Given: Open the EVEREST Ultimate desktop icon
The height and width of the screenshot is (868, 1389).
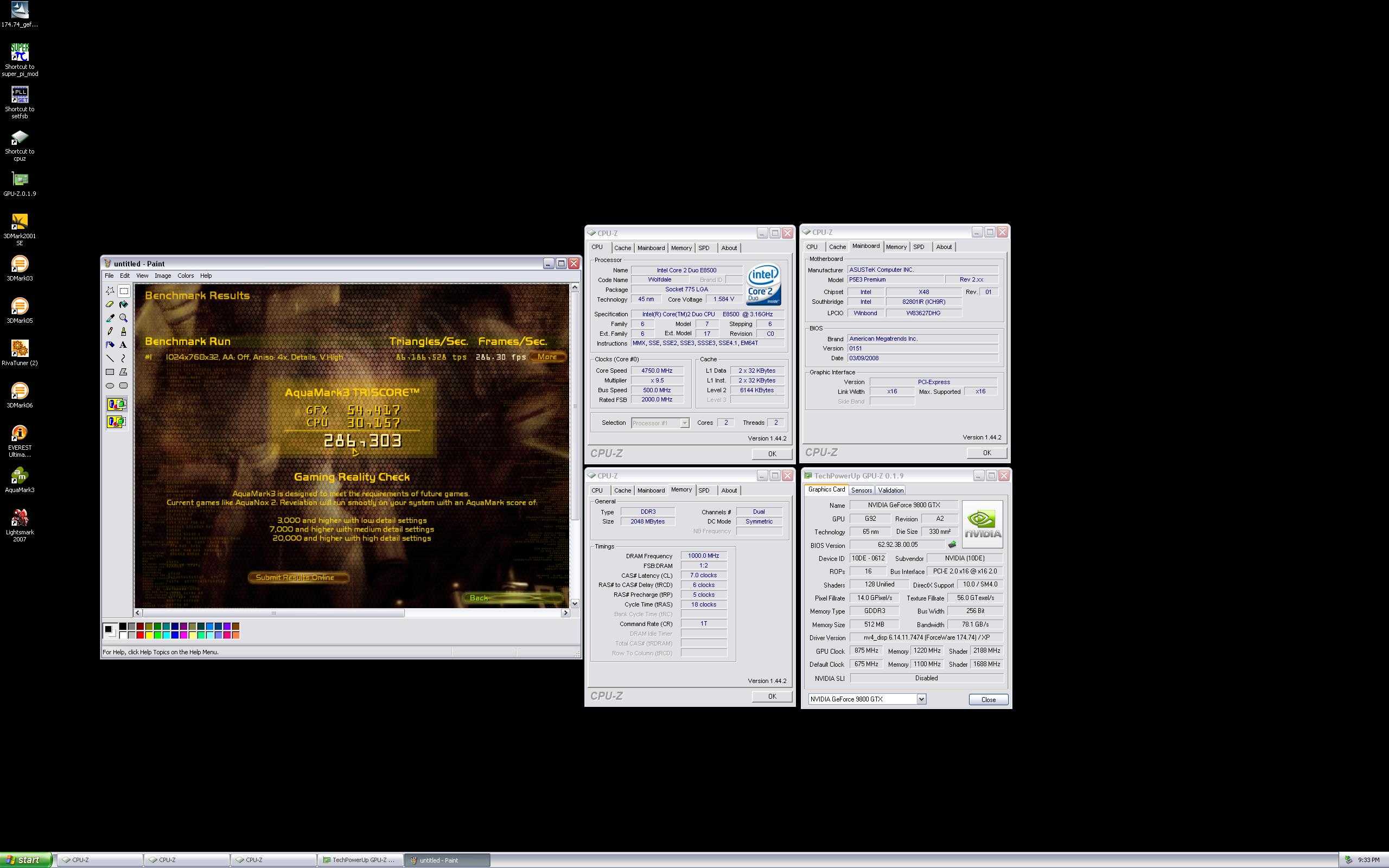Looking at the screenshot, I should point(20,441).
